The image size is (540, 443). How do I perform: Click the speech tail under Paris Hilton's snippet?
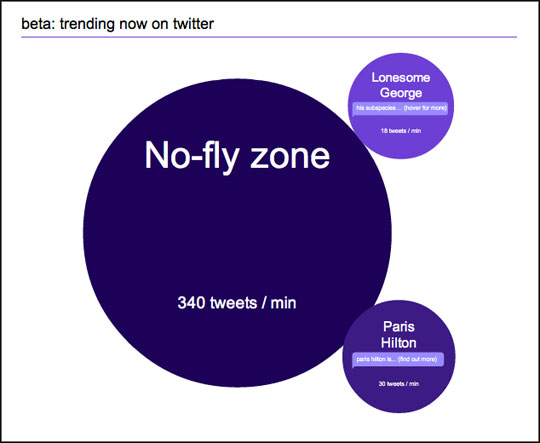point(355,368)
